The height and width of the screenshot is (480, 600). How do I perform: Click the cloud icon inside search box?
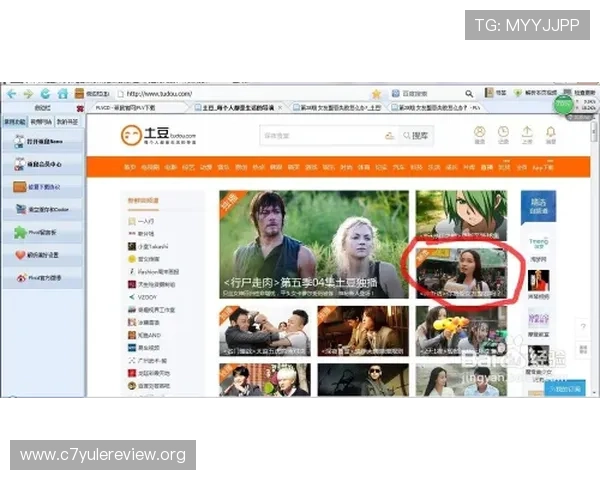[389, 136]
